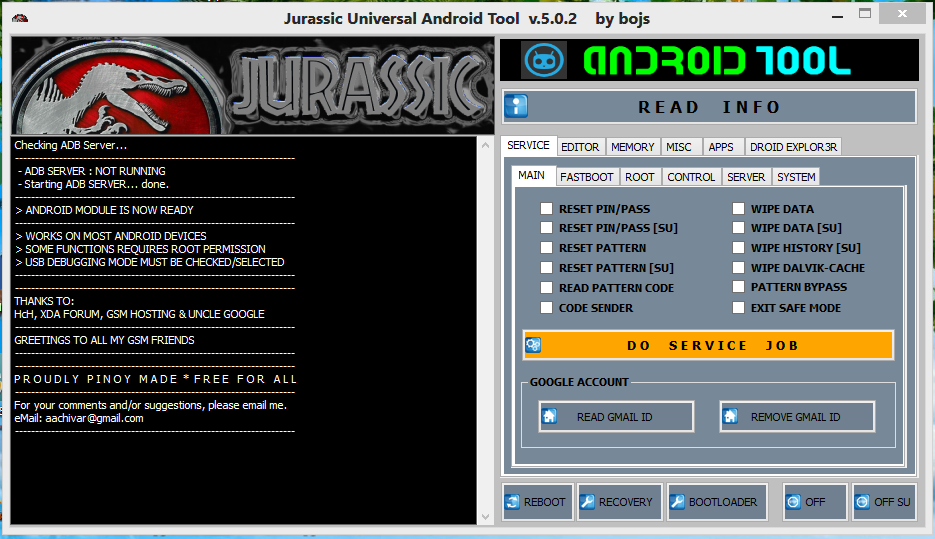Click 'ANDROID MODULE IS NOW READY' log line

104,210
